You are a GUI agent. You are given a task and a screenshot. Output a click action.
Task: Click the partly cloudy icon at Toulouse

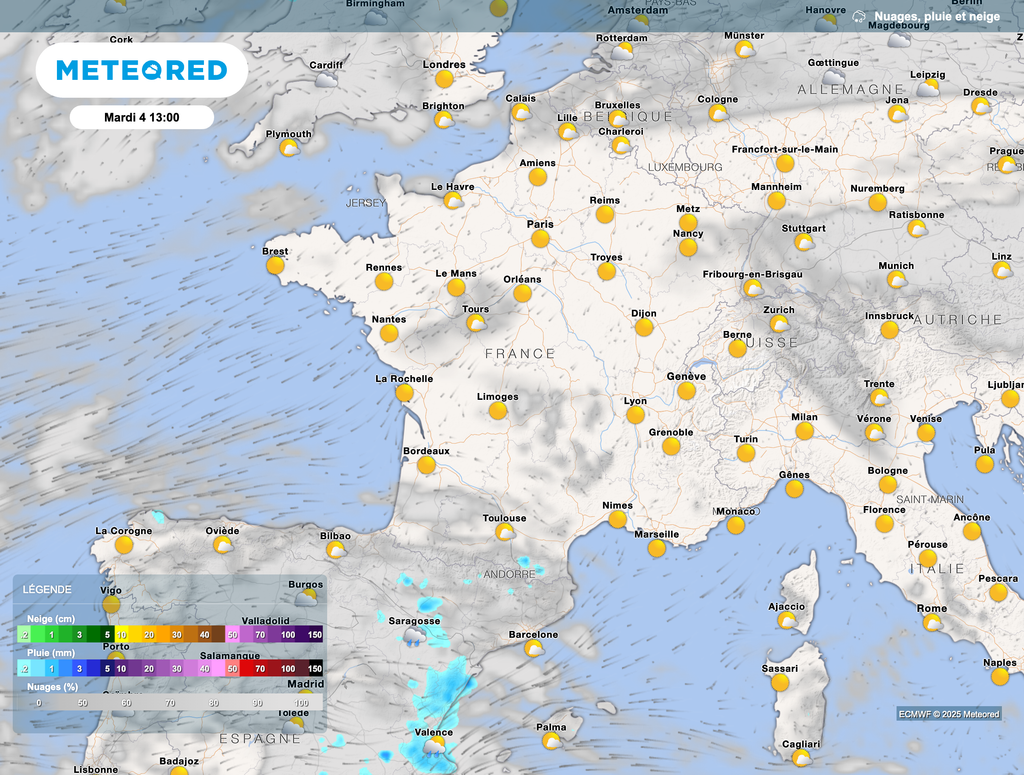coord(505,532)
